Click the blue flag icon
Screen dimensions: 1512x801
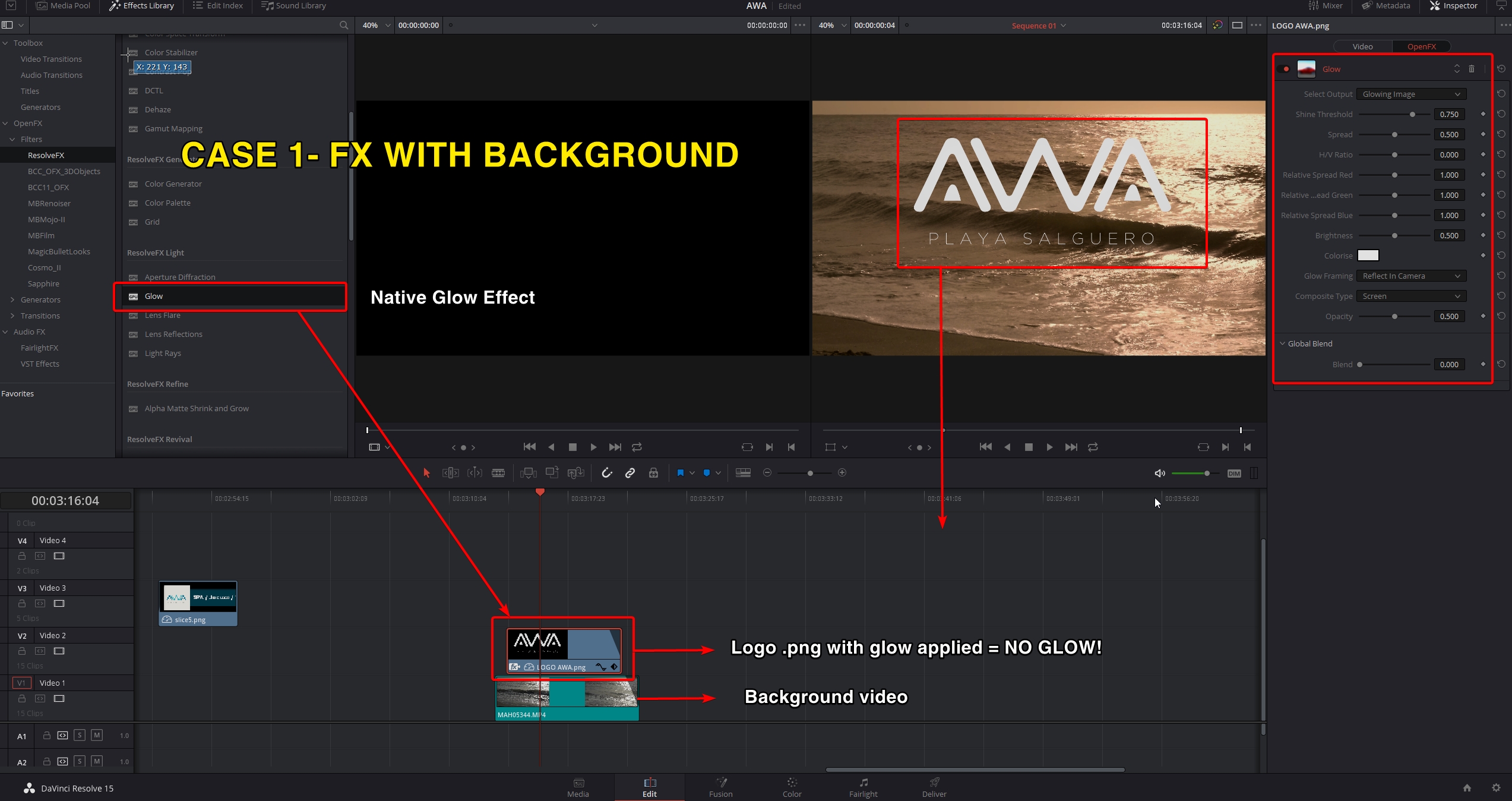point(681,473)
